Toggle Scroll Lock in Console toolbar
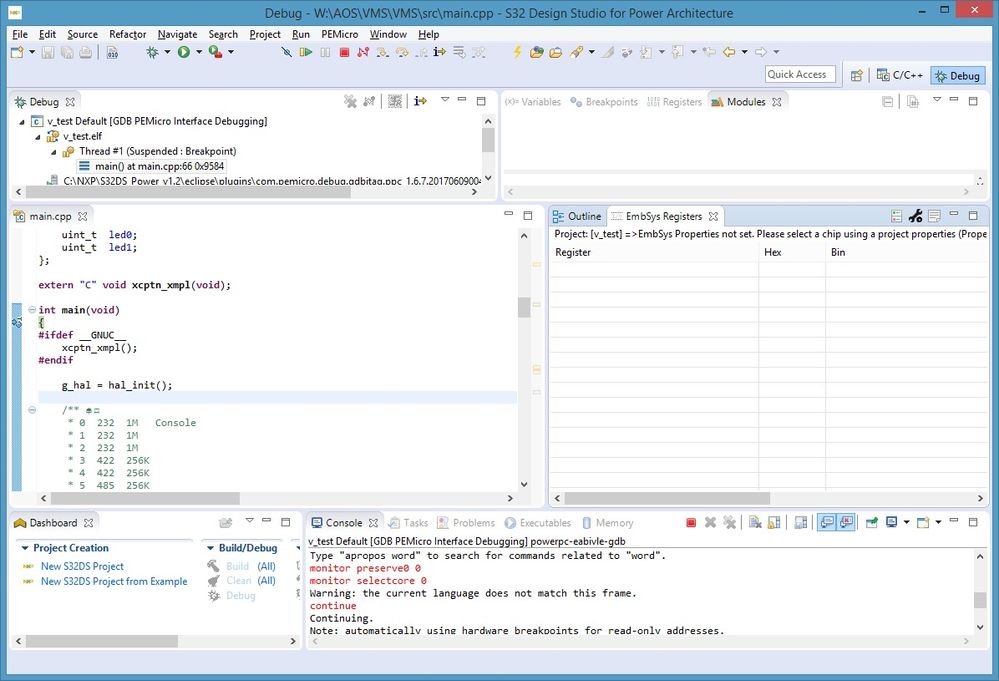This screenshot has height=681, width=999. (774, 523)
